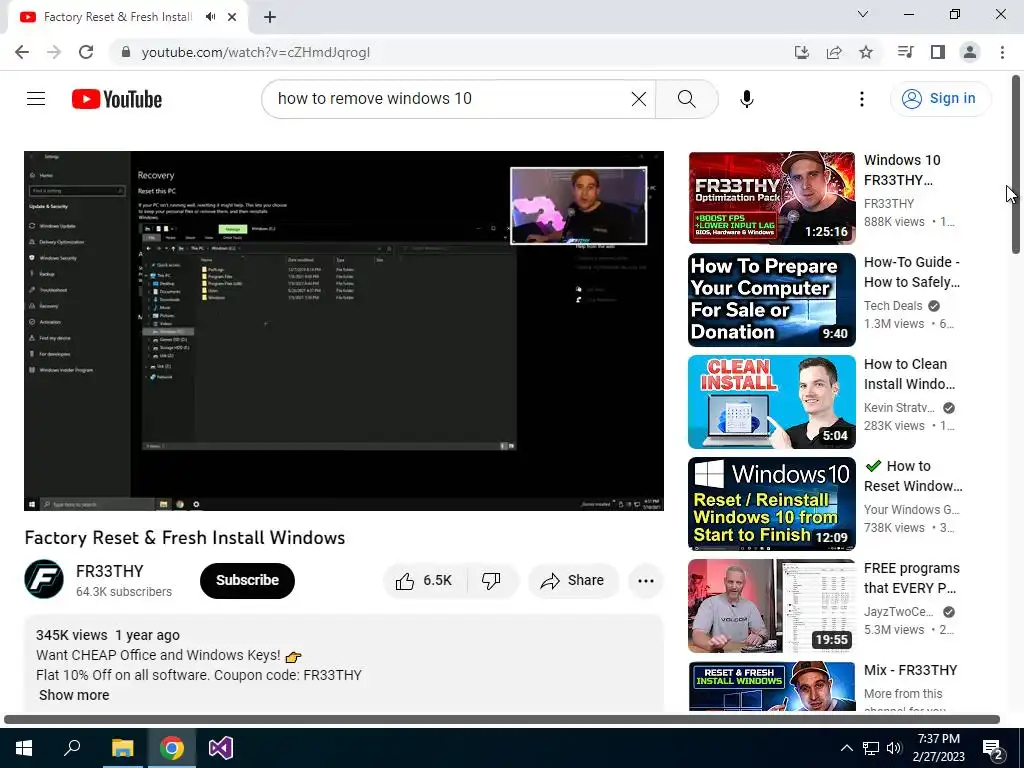Open the clock showing 7:37 PM
The width and height of the screenshot is (1024, 768).
point(938,748)
